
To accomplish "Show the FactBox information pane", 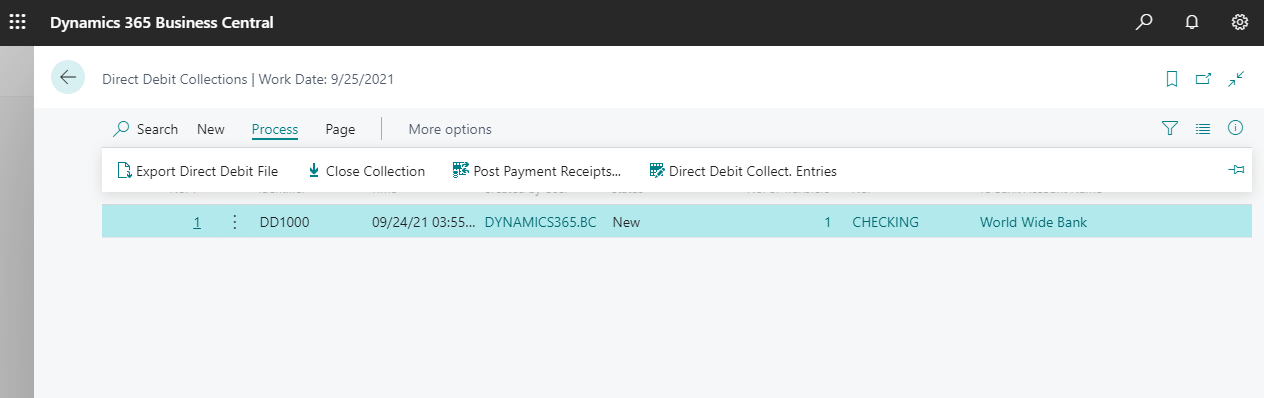I will tap(1235, 128).
